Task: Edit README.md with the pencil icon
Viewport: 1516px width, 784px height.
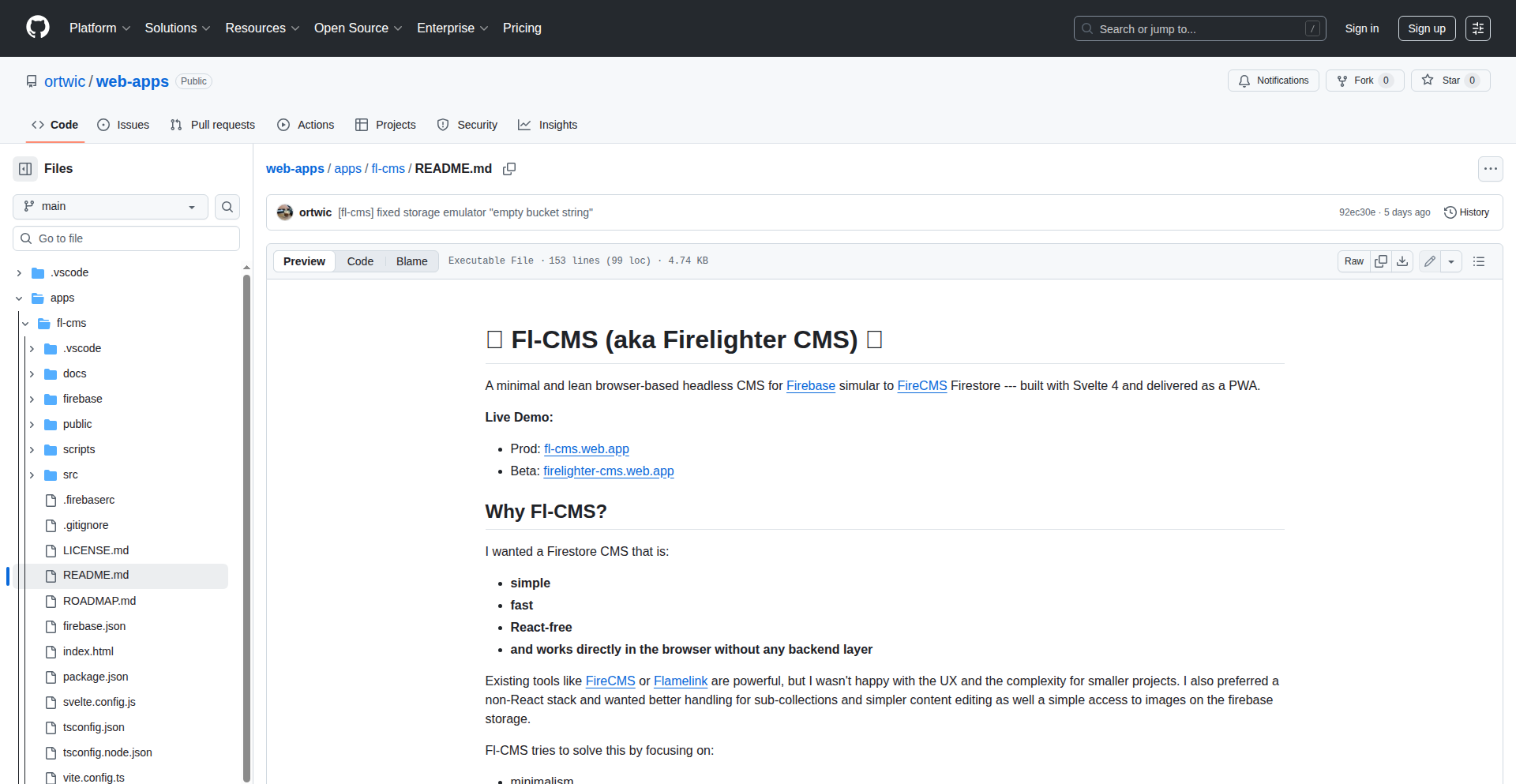Action: (1429, 261)
